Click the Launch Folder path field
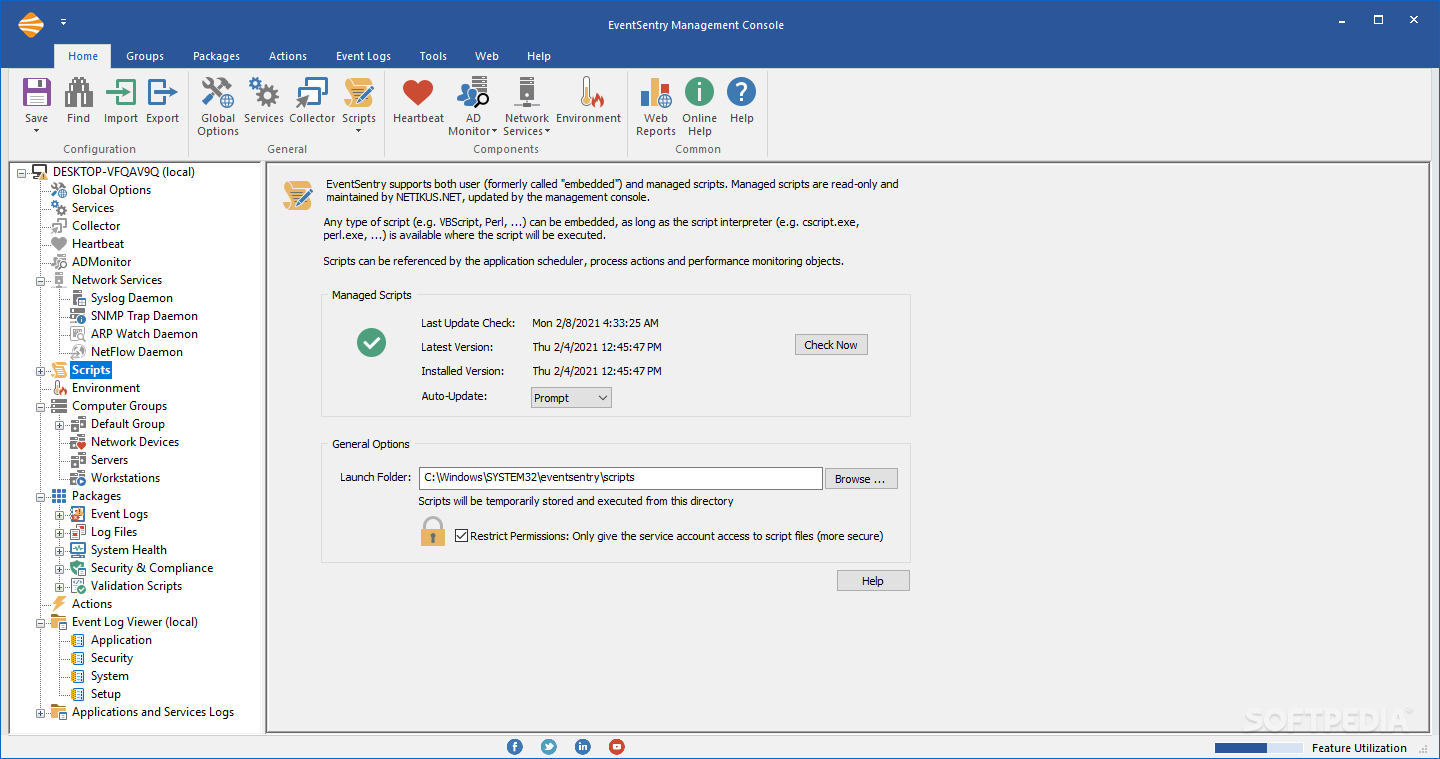The height and width of the screenshot is (759, 1440). pos(620,478)
